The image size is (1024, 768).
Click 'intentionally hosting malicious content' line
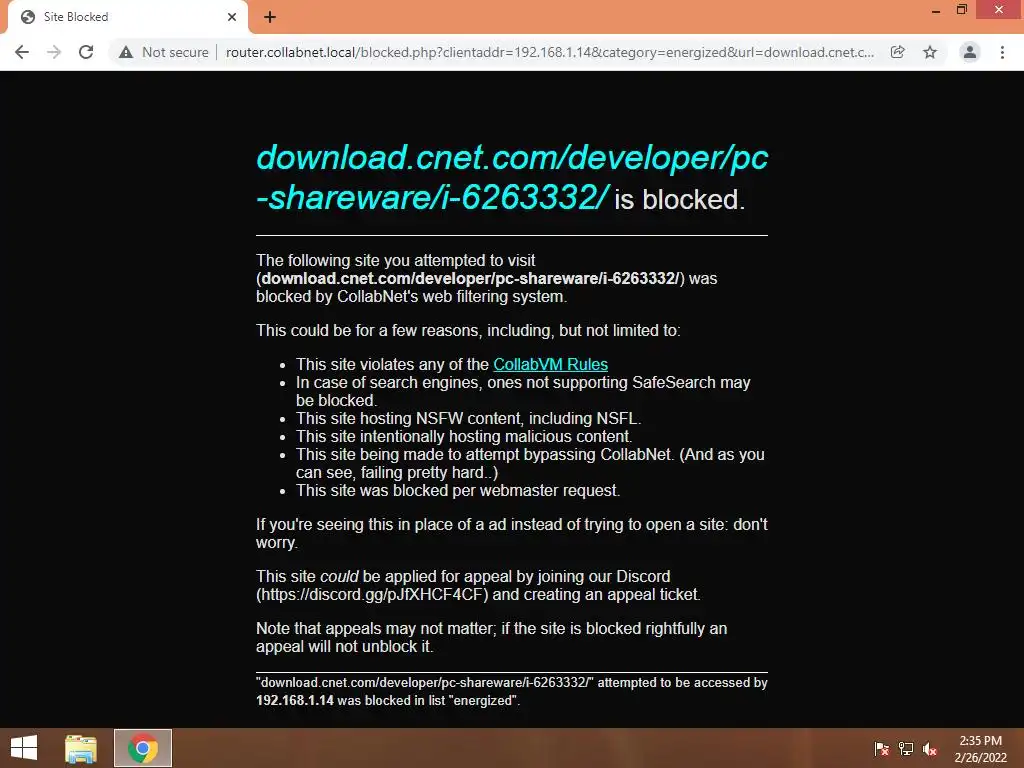pyautogui.click(x=464, y=436)
